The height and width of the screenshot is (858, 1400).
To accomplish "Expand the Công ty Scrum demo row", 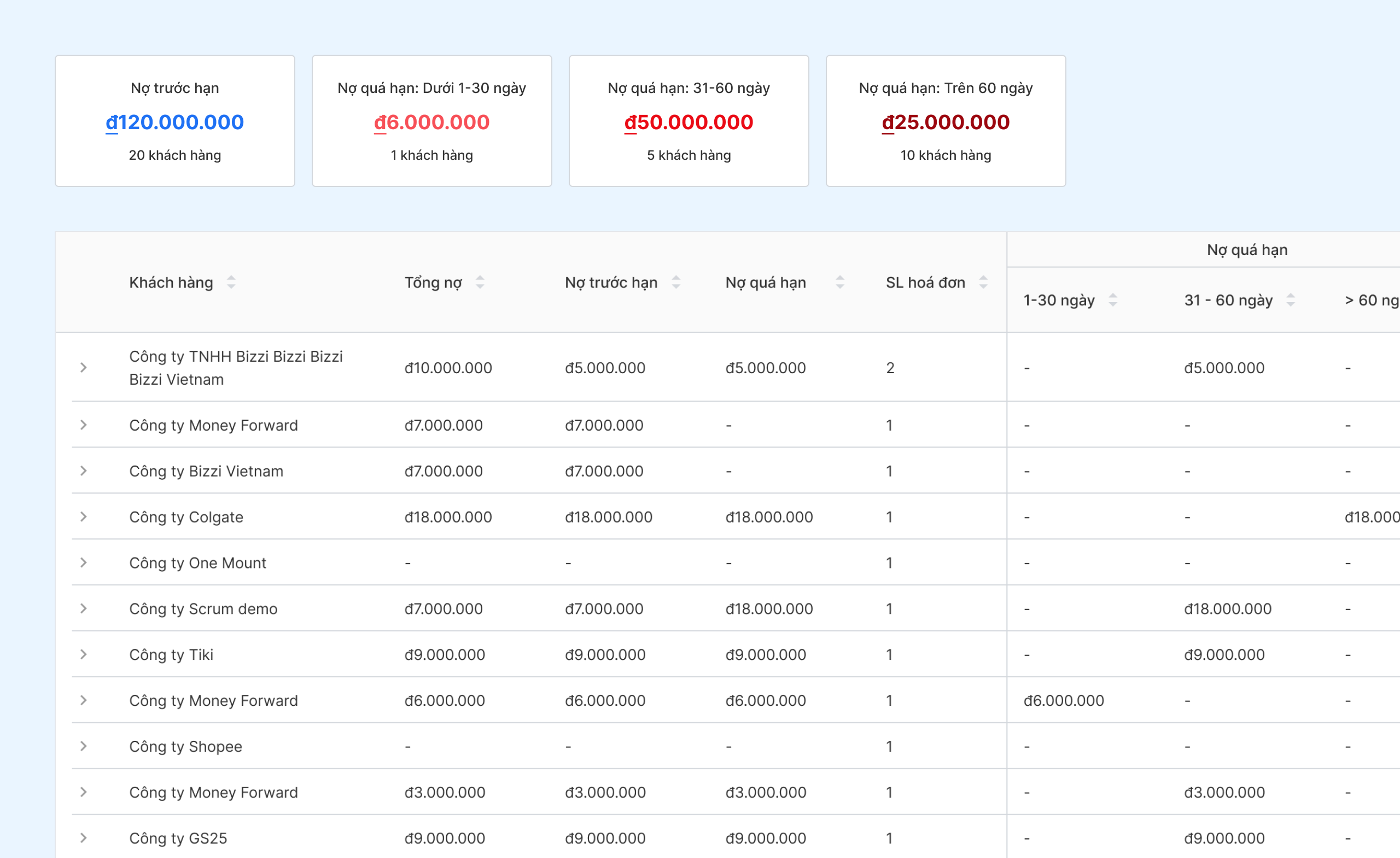I will pyautogui.click(x=84, y=609).
